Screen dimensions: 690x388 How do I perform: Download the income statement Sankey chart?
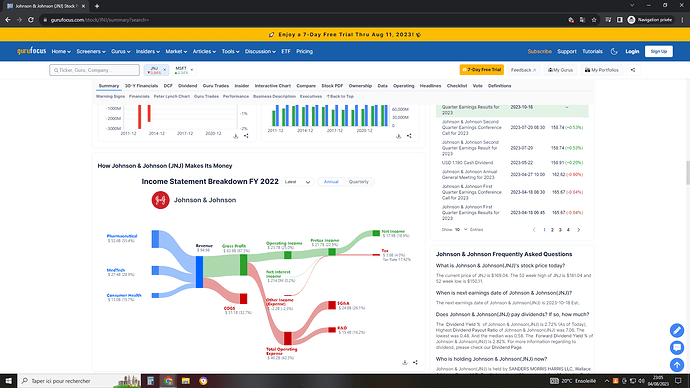(x=404, y=362)
